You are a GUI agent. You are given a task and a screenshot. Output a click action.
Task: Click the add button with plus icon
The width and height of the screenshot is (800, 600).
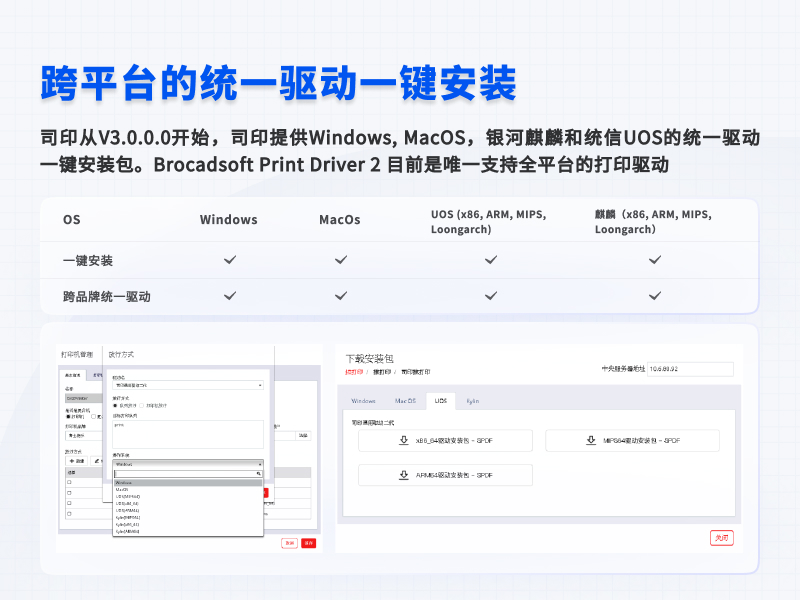click(77, 461)
